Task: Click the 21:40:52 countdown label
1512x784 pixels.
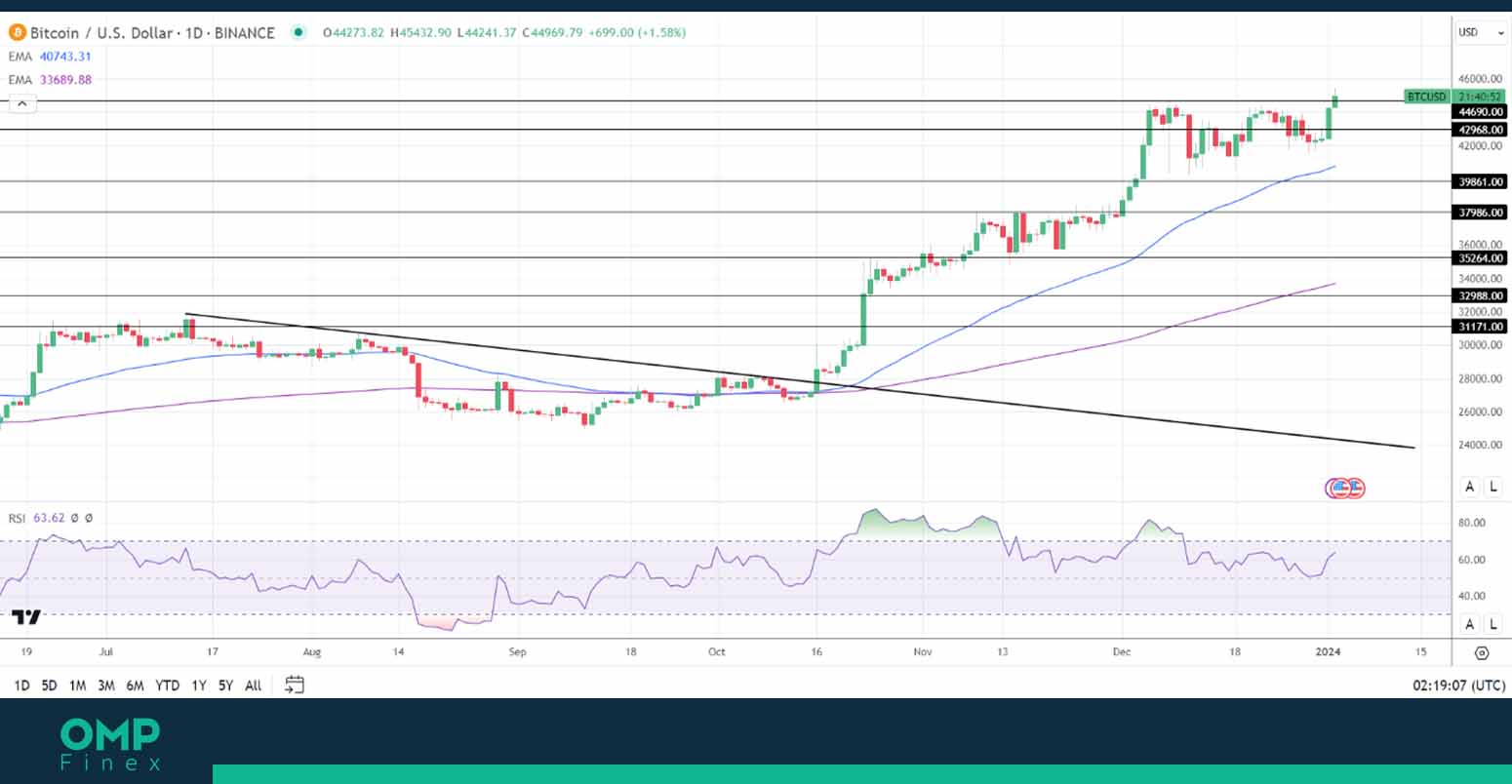Action: point(1480,97)
